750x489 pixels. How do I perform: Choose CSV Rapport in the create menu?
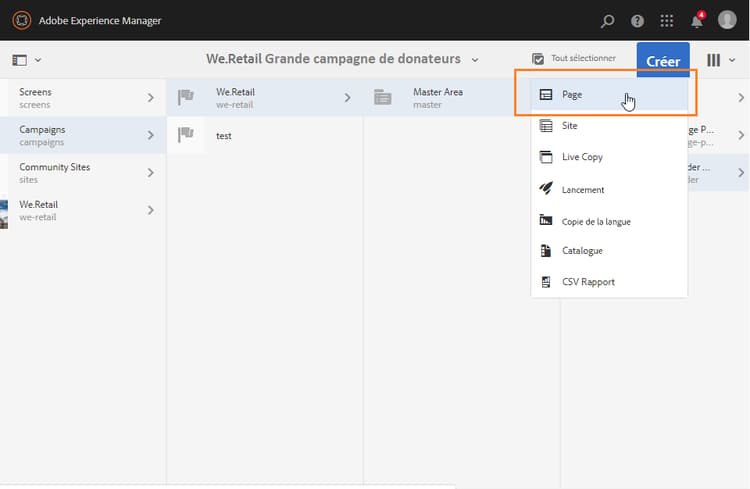[x=588, y=282]
